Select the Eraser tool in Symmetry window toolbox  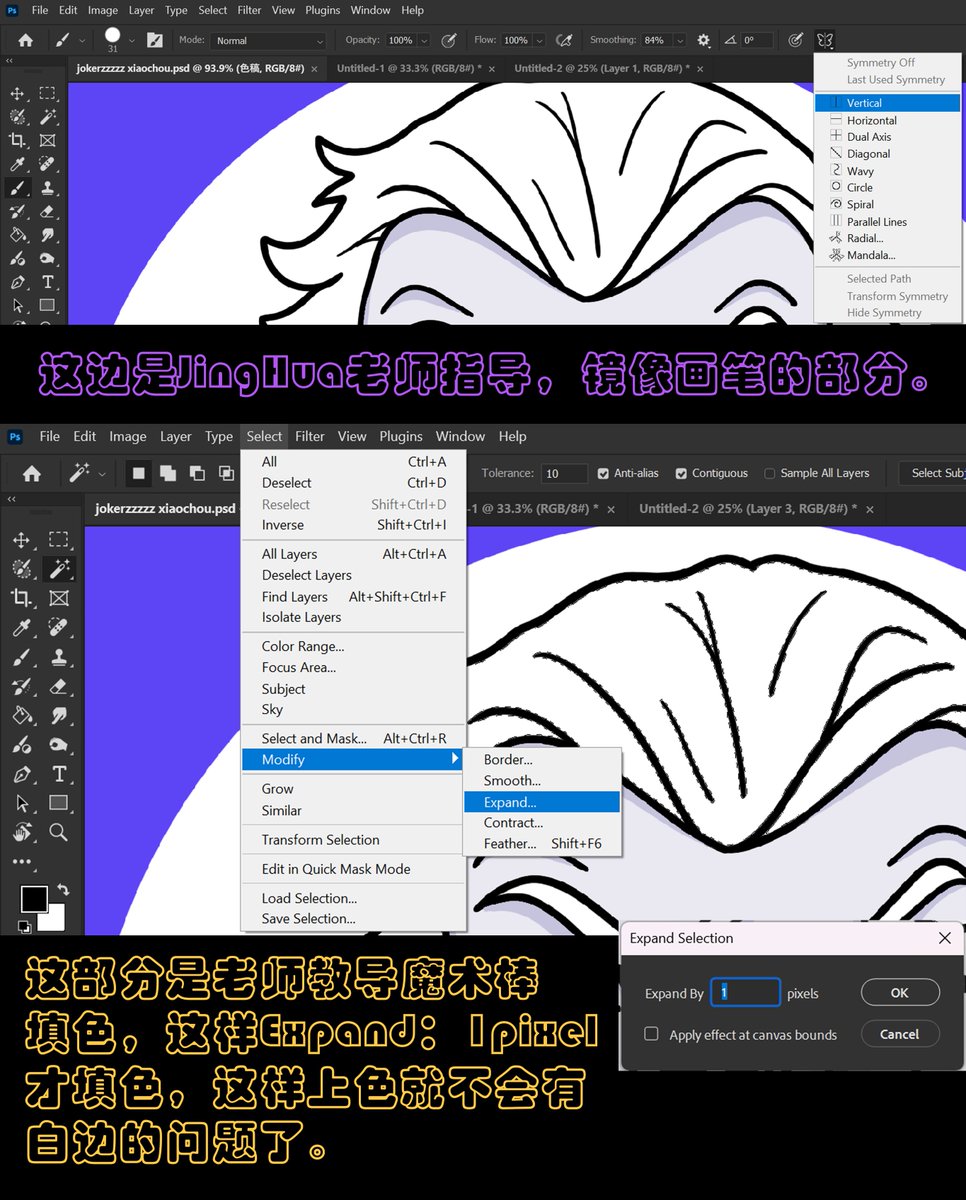47,211
